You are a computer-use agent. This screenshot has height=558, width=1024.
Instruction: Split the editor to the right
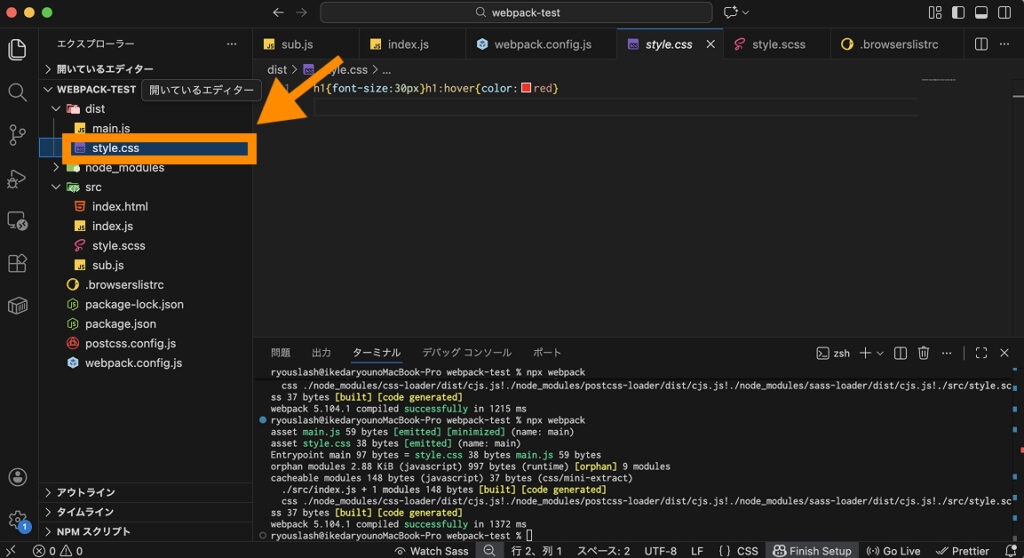981,45
